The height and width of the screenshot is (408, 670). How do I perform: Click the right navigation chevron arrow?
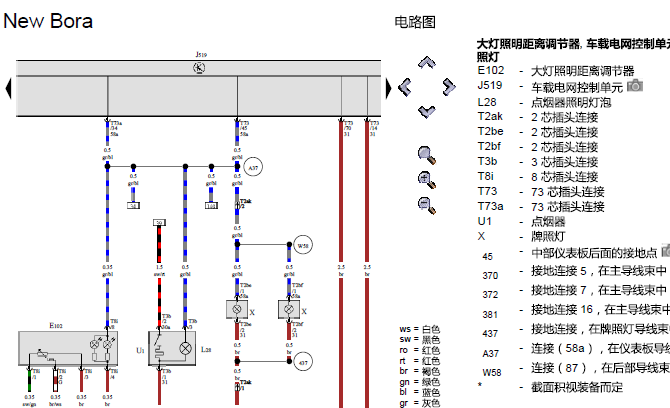click(449, 87)
